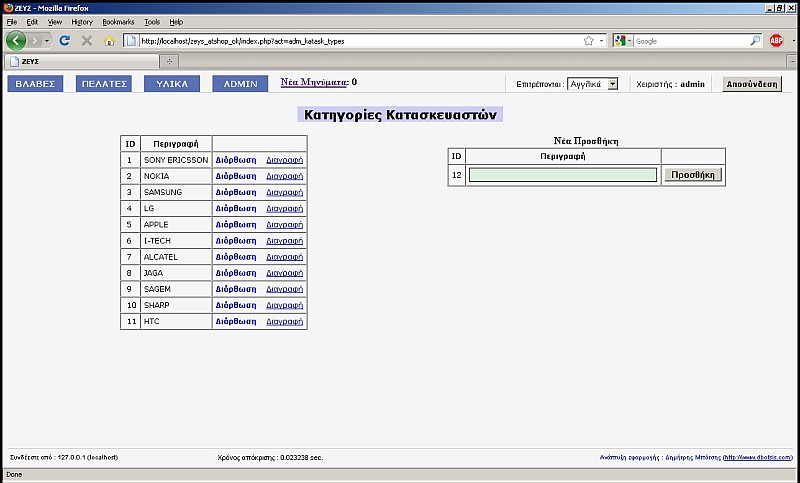Click Διόρθωση for I-TECH
The height and width of the screenshot is (483, 800).
pos(236,241)
